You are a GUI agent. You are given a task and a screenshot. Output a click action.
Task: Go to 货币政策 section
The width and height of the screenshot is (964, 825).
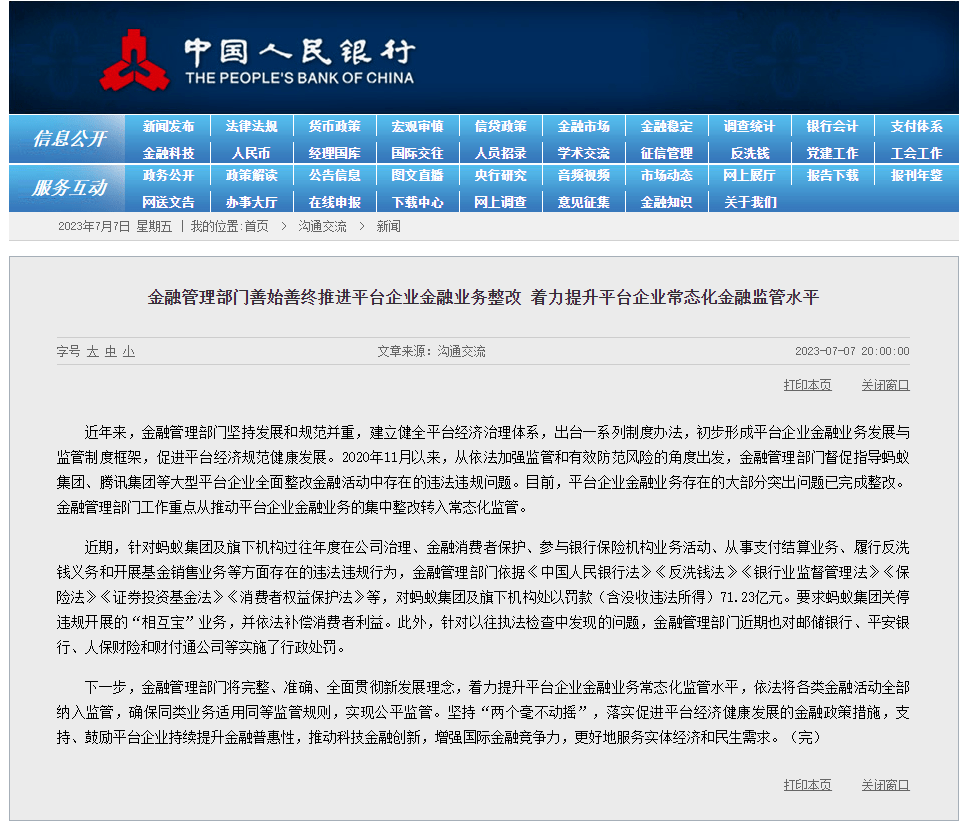pos(334,126)
